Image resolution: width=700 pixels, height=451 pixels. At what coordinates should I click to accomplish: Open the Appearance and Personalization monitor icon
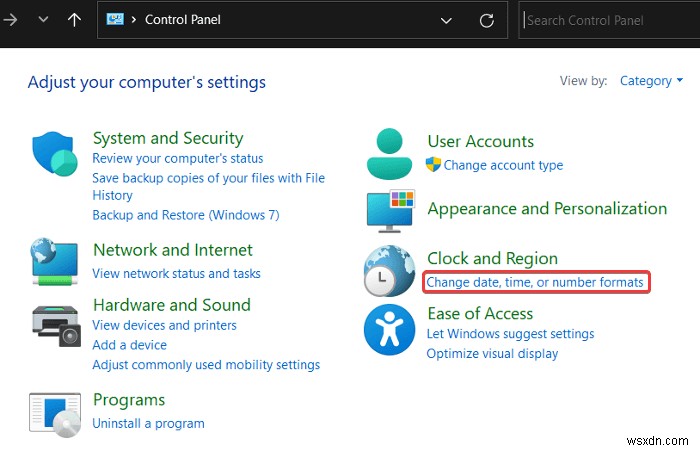click(x=389, y=212)
